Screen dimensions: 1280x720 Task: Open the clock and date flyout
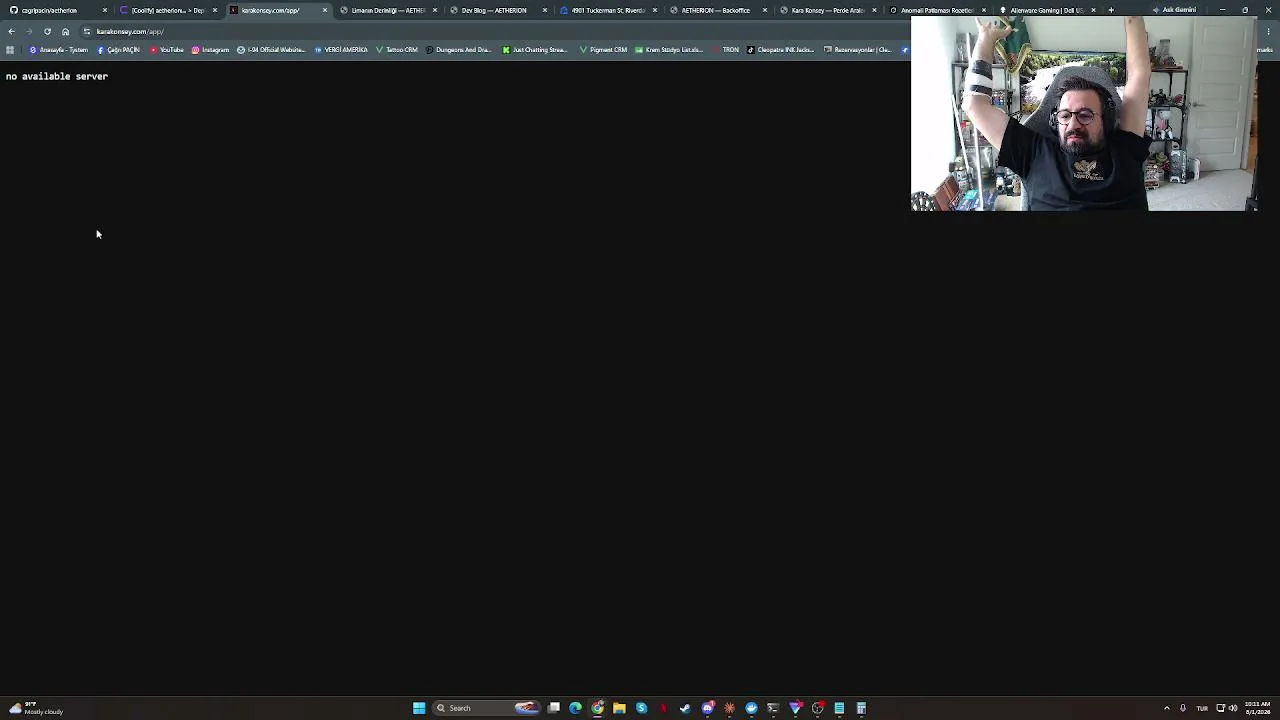click(1257, 708)
